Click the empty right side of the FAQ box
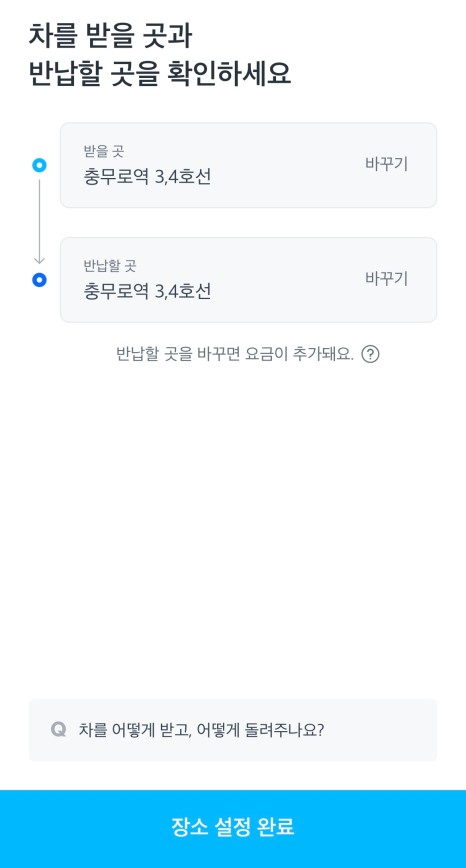Image resolution: width=466 pixels, height=868 pixels. coord(381,730)
